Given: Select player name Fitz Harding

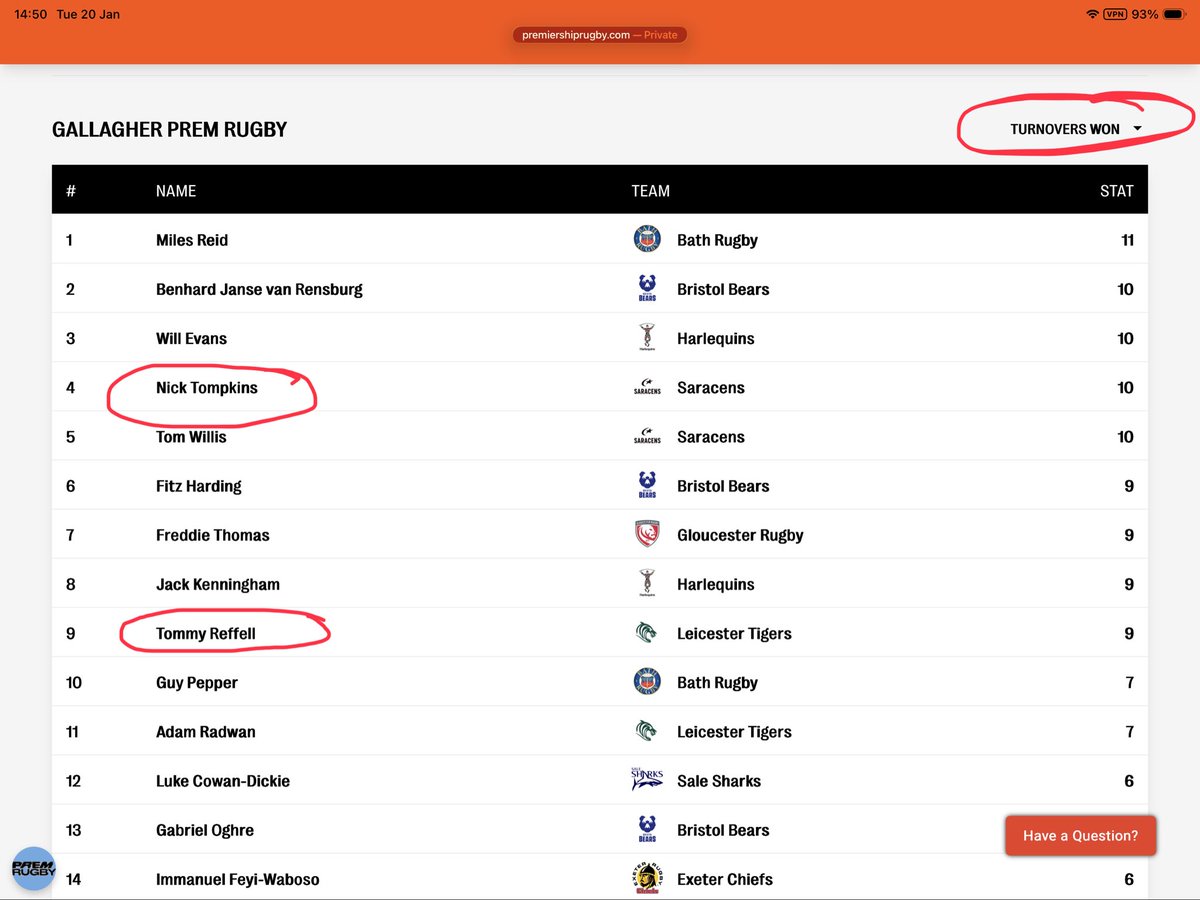Looking at the screenshot, I should click(199, 486).
